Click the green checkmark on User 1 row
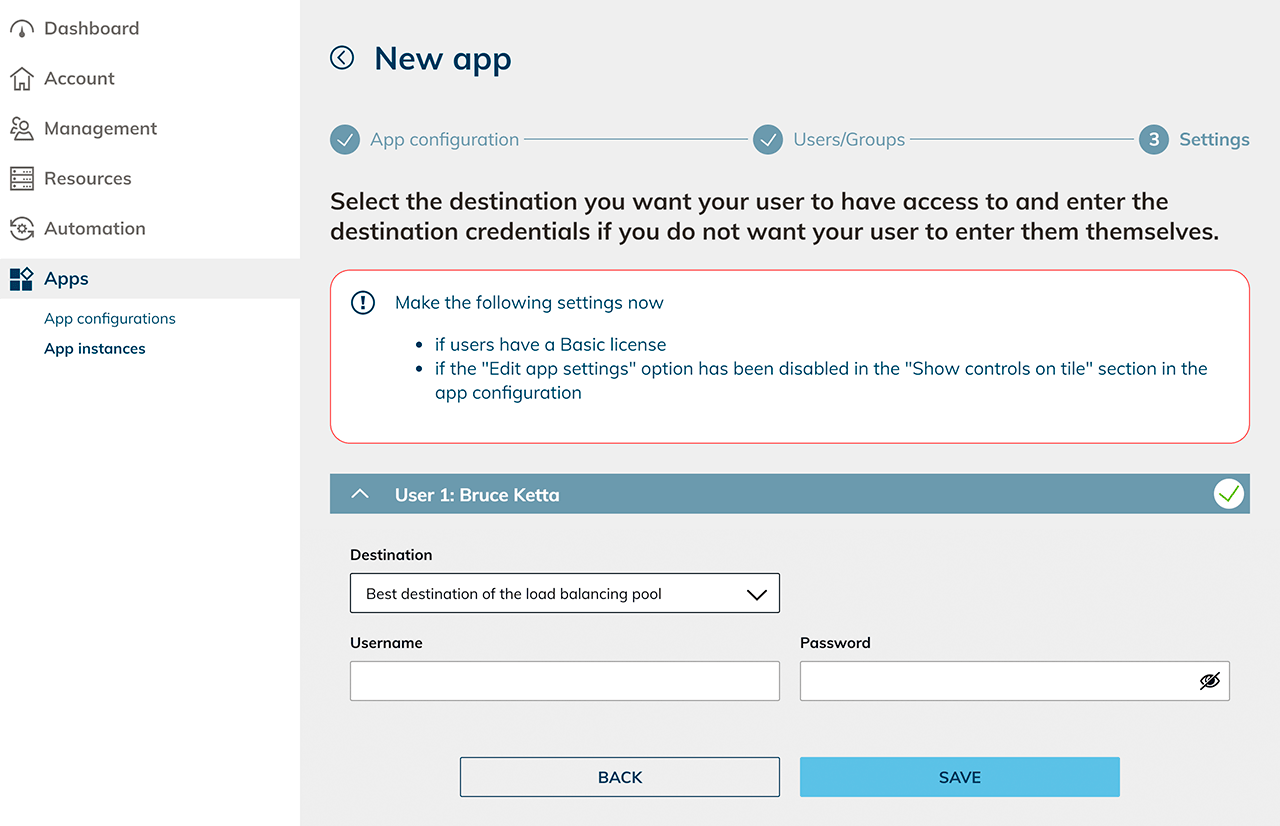This screenshot has width=1280, height=826. click(x=1228, y=494)
